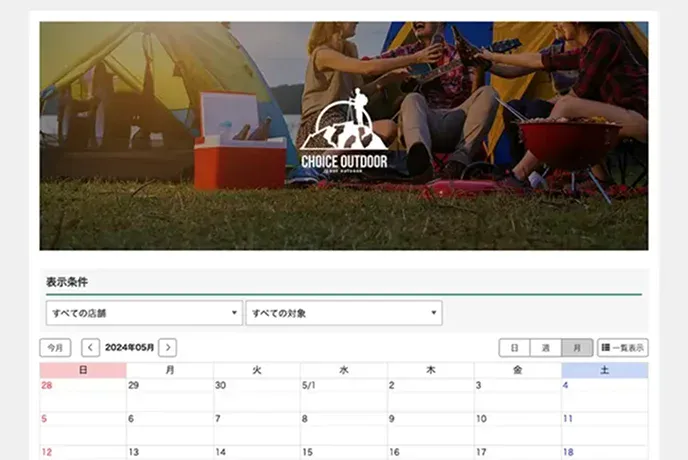The width and height of the screenshot is (688, 460).
Task: Go to next month with right chevron
Action: click(x=168, y=348)
